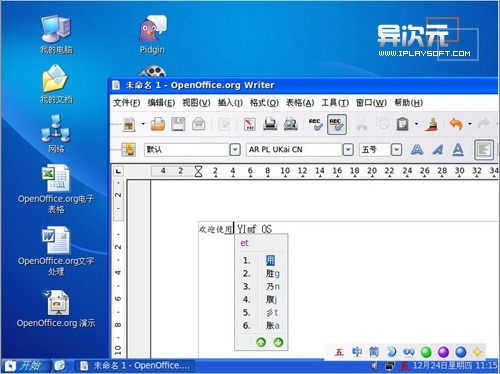Click the green ball in IME bar

click(426, 352)
